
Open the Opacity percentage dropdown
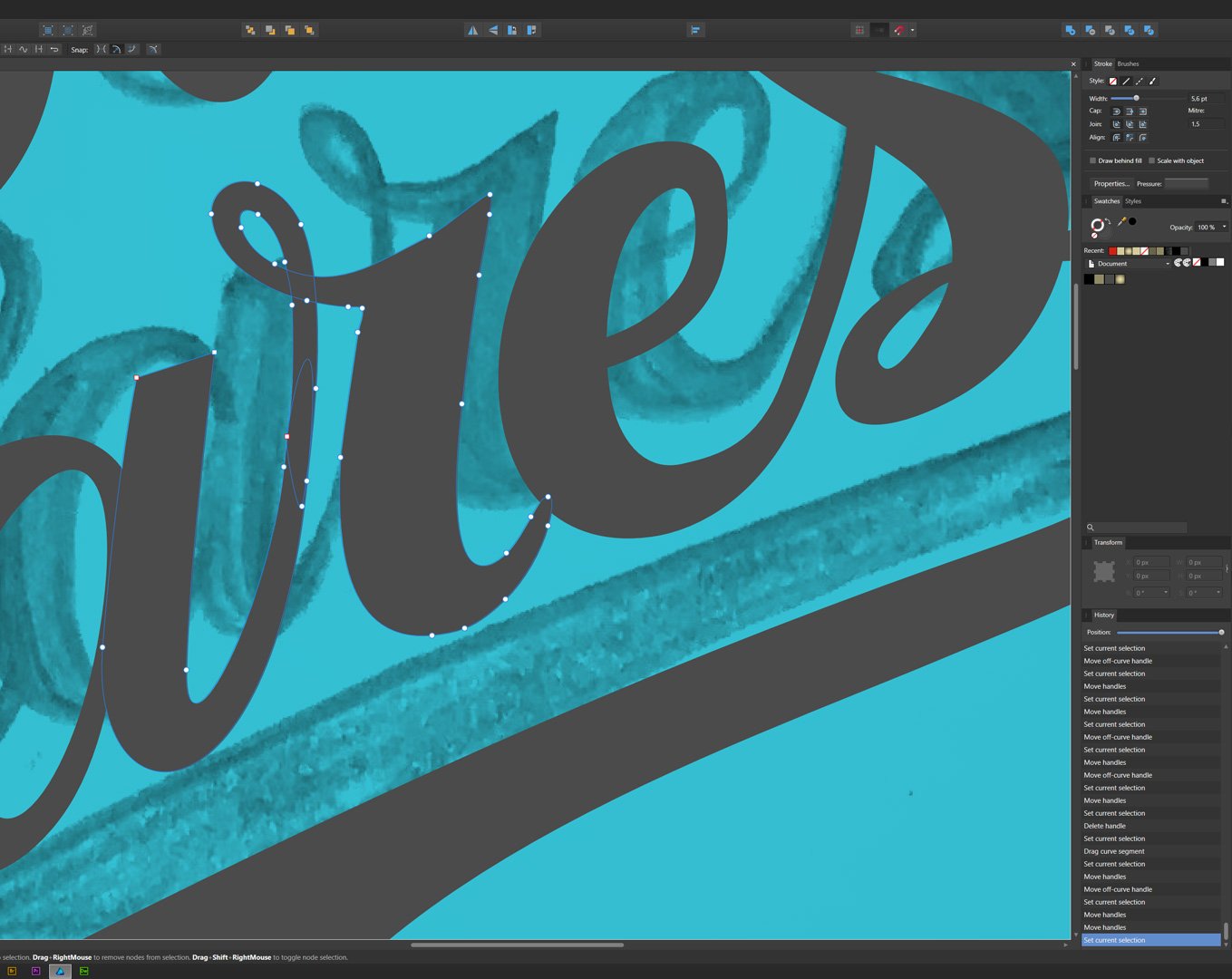pyautogui.click(x=1224, y=227)
